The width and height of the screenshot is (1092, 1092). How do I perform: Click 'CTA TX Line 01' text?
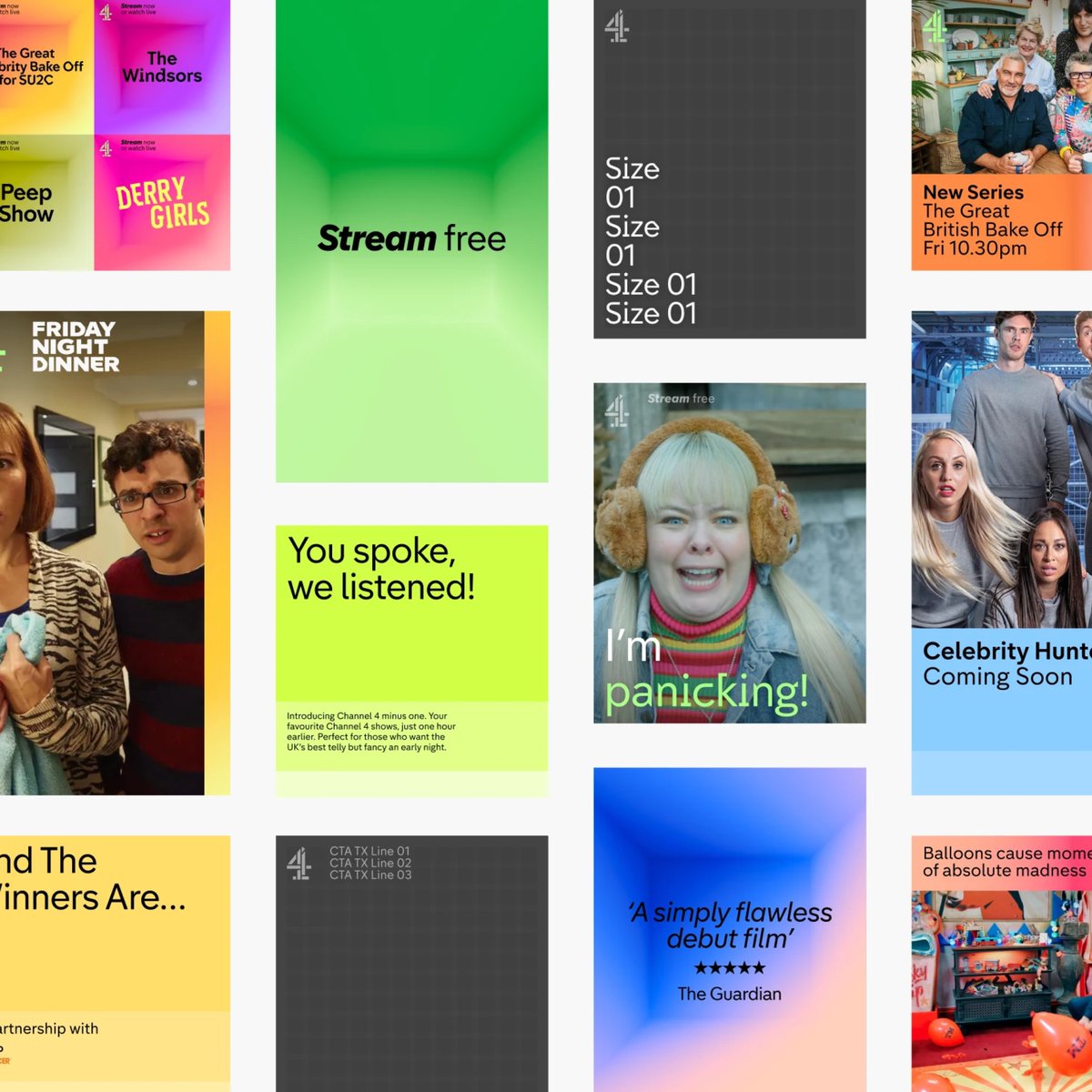(x=369, y=852)
